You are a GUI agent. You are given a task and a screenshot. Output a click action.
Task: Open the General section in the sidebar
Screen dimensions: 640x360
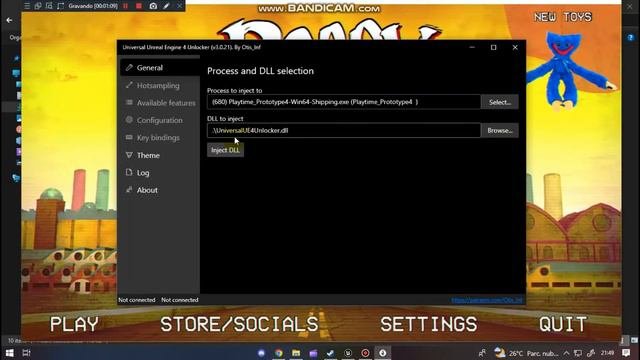[x=160, y=68]
